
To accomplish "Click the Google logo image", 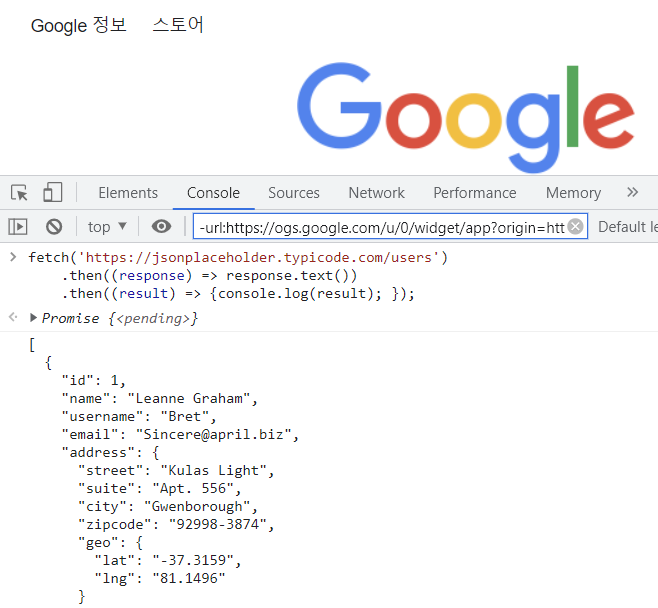I will click(466, 117).
